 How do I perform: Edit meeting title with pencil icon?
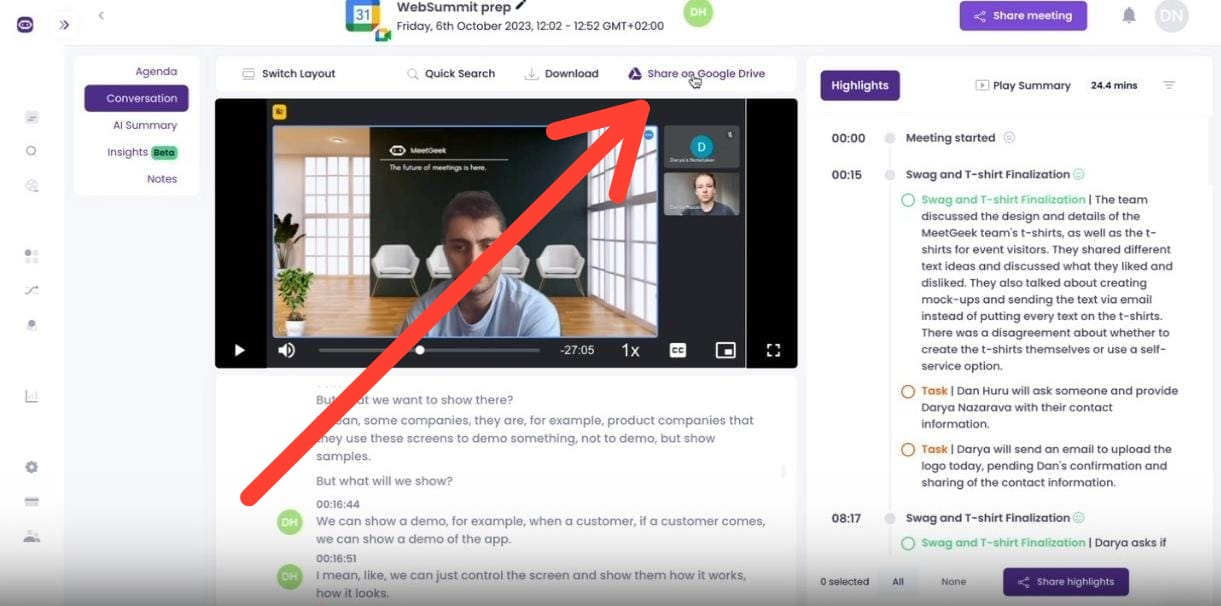[x=521, y=6]
